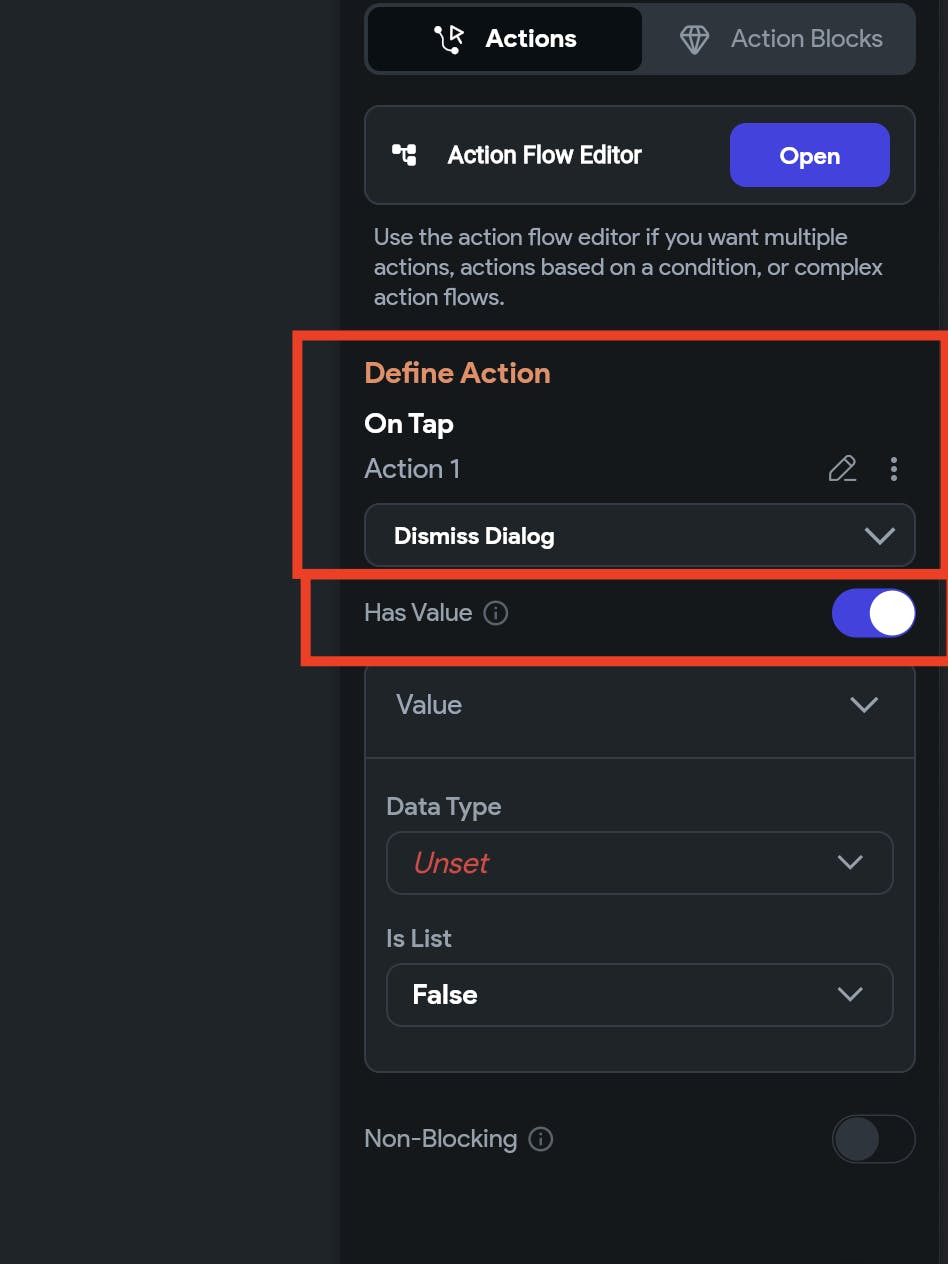The width and height of the screenshot is (948, 1264).
Task: Open the Is List dropdown set to False
Action: (639, 995)
